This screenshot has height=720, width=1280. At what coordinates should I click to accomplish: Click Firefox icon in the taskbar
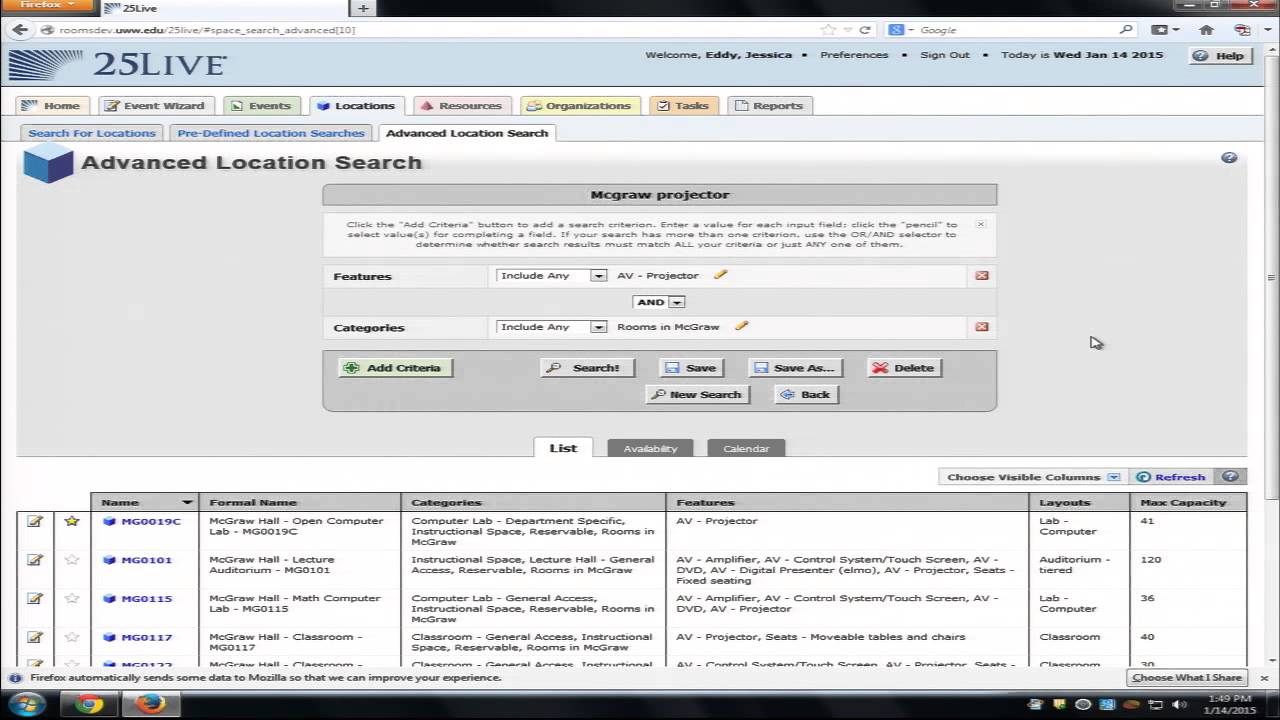coord(151,704)
